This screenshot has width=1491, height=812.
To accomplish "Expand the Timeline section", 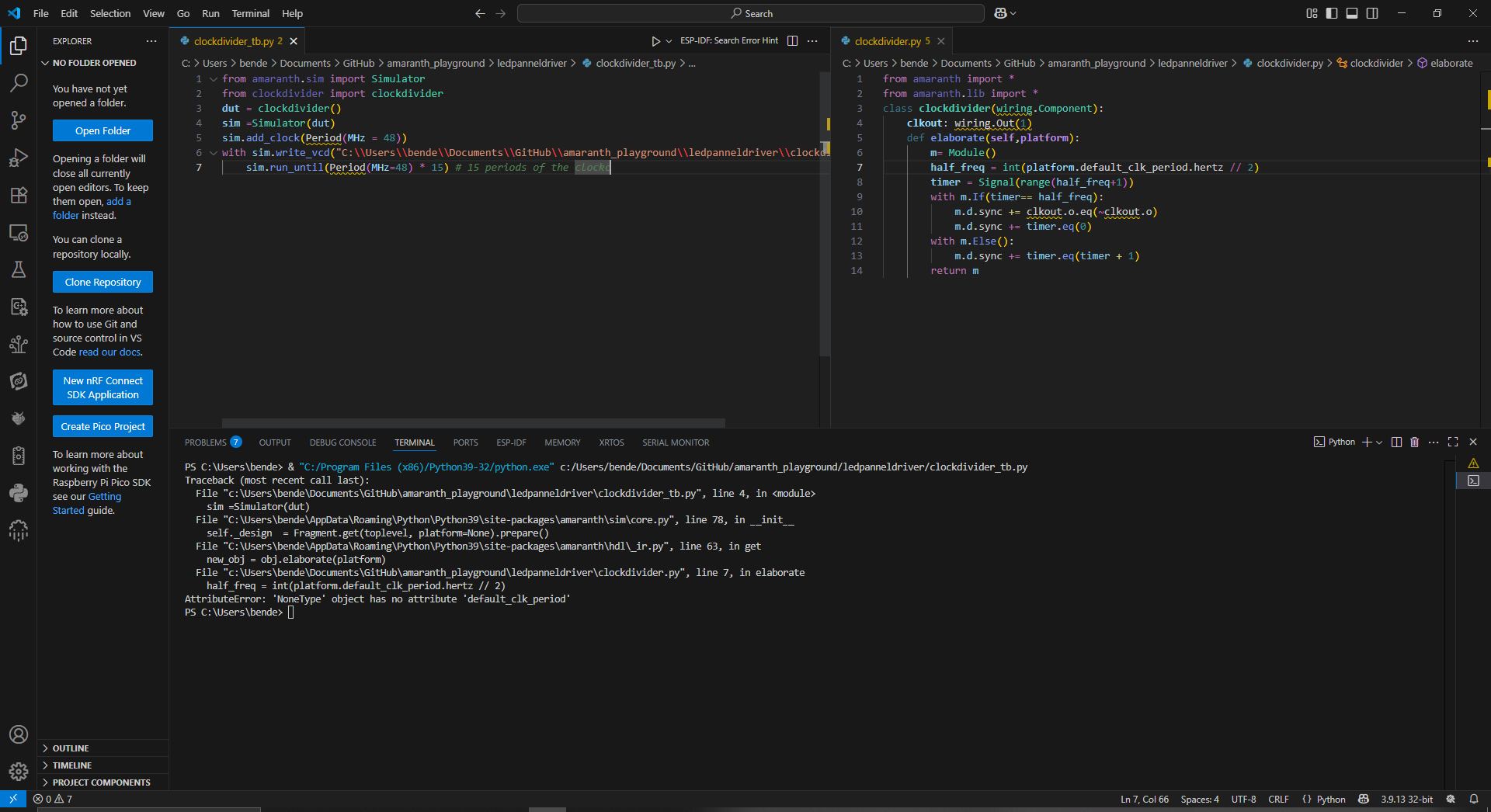I will 71,765.
